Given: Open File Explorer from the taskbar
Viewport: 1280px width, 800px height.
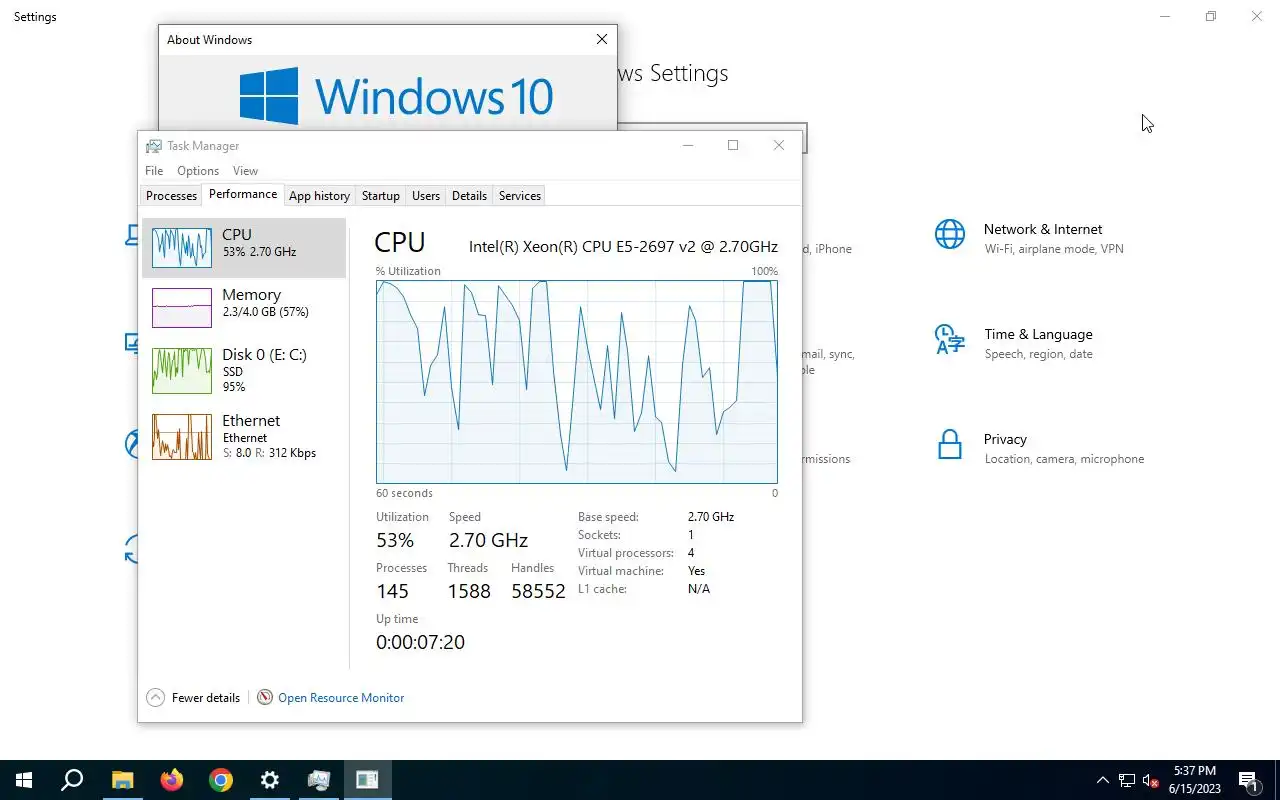Looking at the screenshot, I should pos(122,780).
